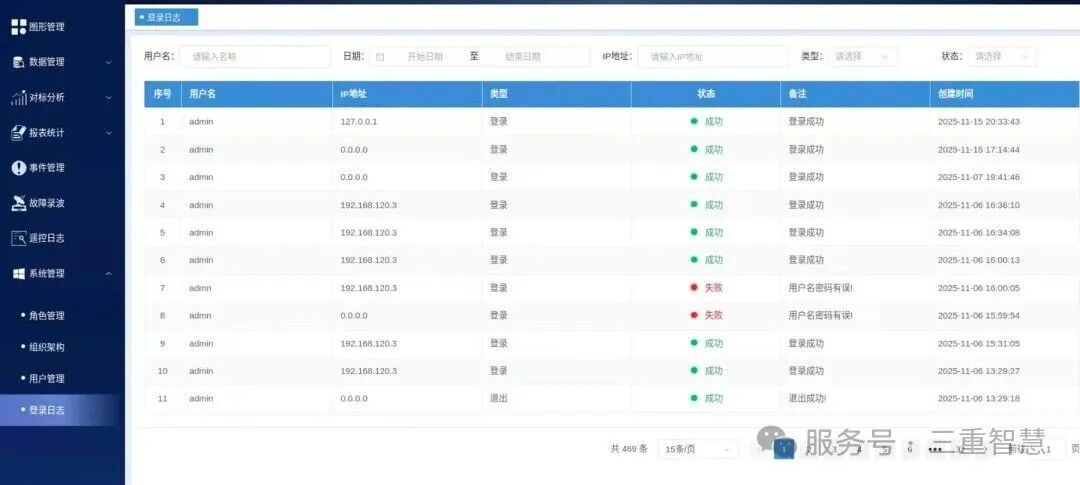Click the calendar icon in date filter

pyautogui.click(x=380, y=56)
